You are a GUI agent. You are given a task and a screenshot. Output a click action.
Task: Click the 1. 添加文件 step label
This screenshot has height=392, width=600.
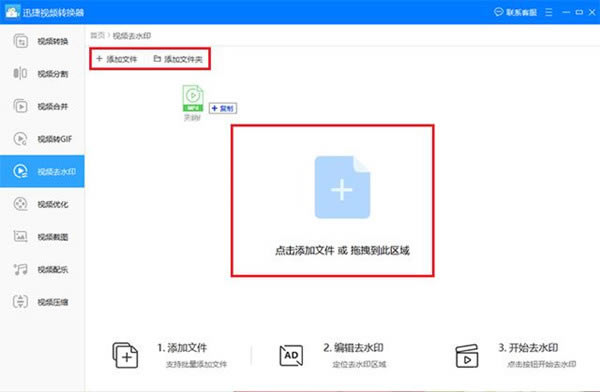pyautogui.click(x=182, y=348)
